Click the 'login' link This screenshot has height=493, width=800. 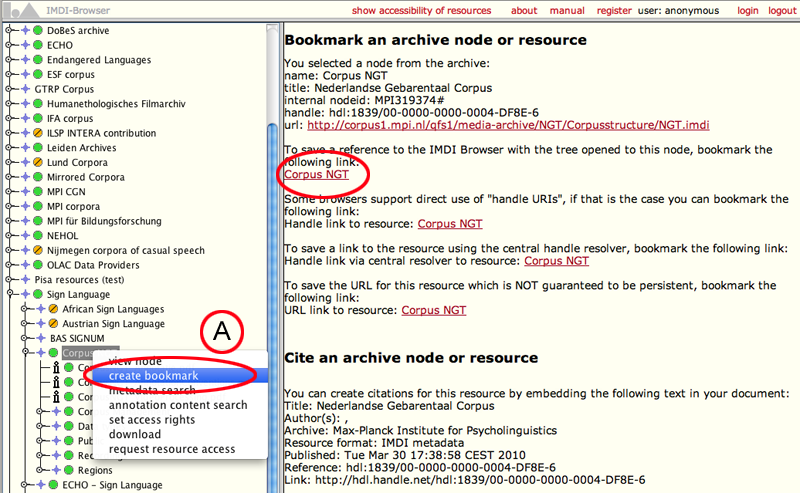coord(747,10)
